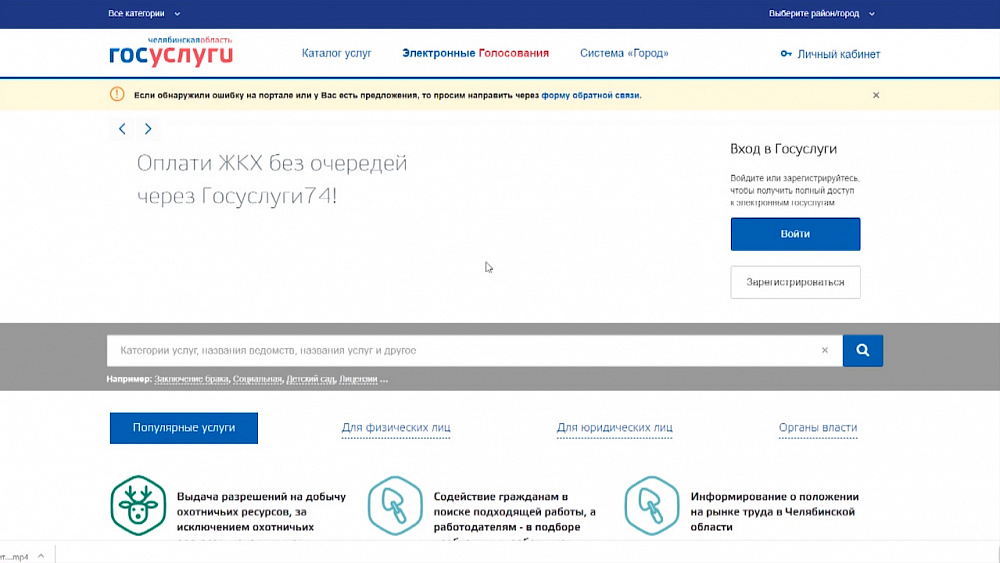
Task: Switch to Для юридических лиц tab
Action: pos(614,428)
